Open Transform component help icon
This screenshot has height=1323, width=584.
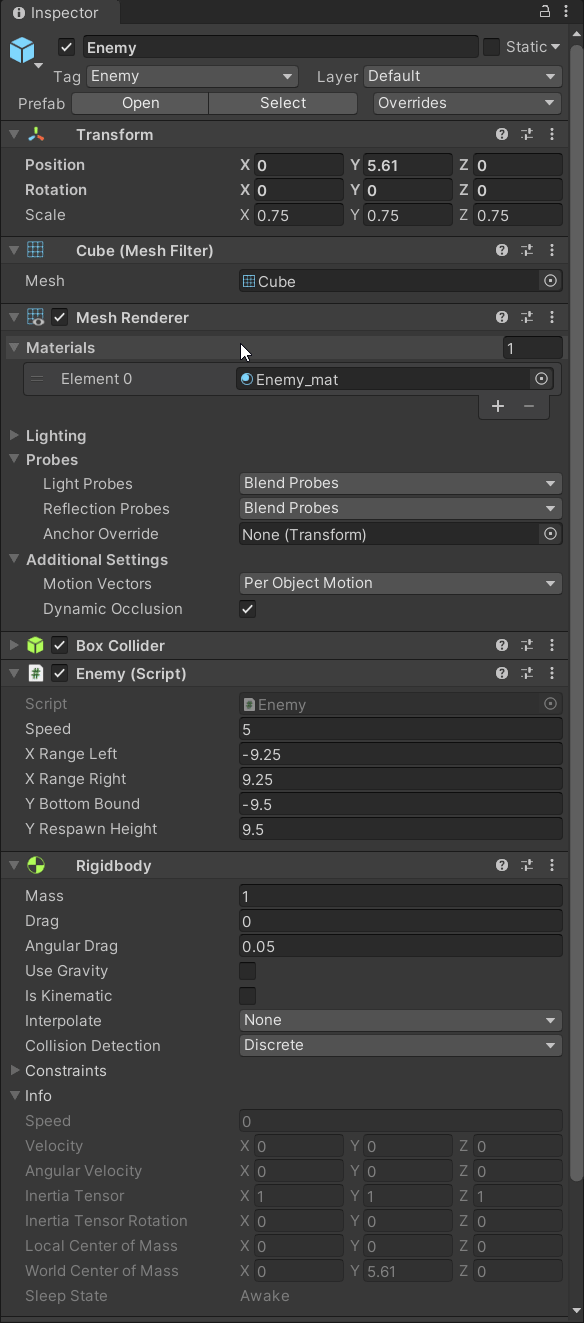[502, 135]
